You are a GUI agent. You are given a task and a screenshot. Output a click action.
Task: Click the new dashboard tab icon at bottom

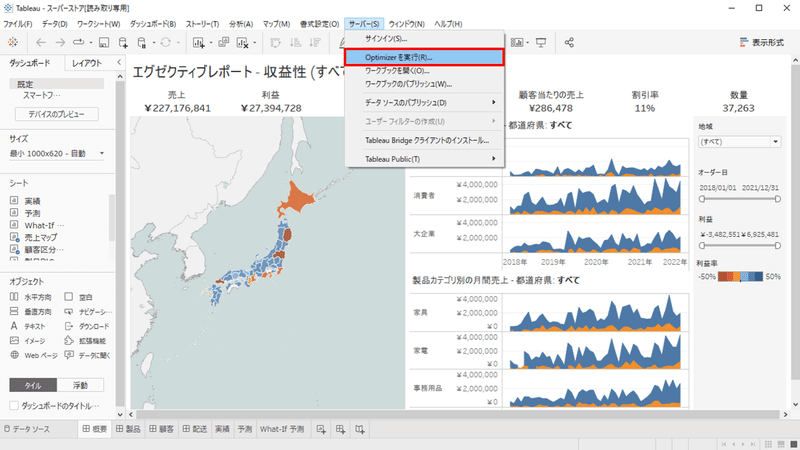341,429
